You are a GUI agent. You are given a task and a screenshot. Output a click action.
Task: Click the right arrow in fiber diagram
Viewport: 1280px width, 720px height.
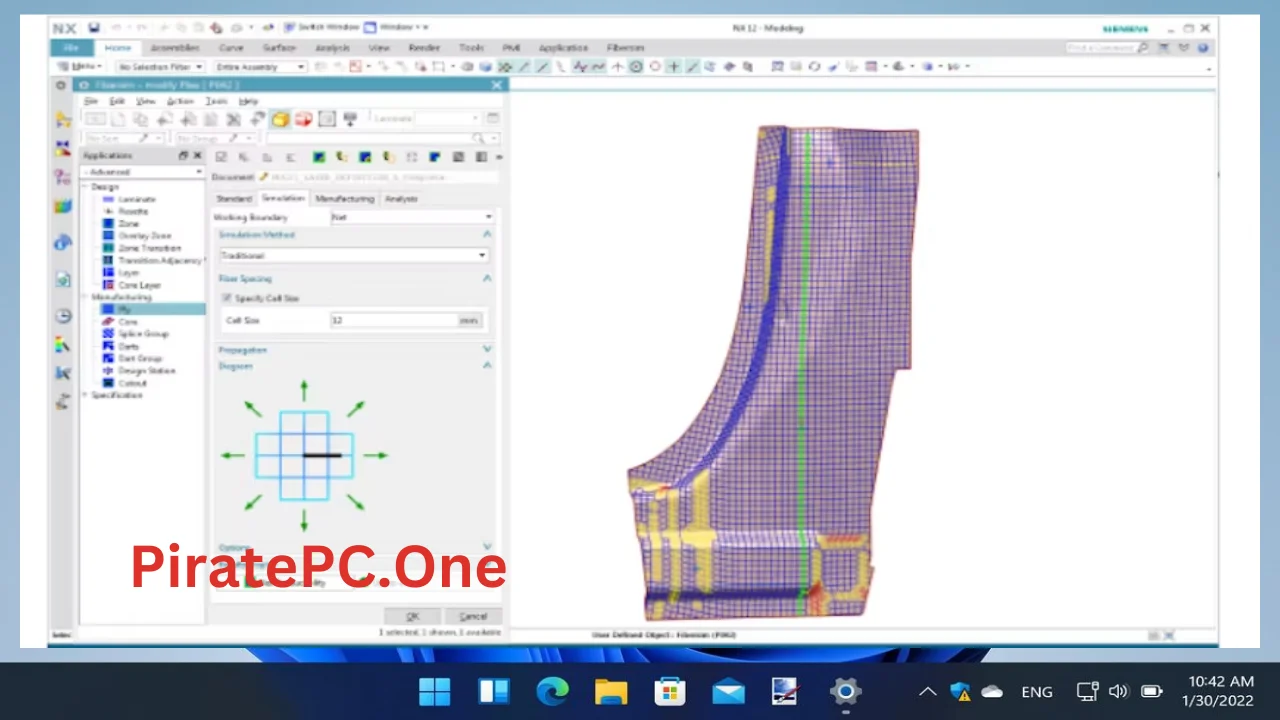pos(375,456)
